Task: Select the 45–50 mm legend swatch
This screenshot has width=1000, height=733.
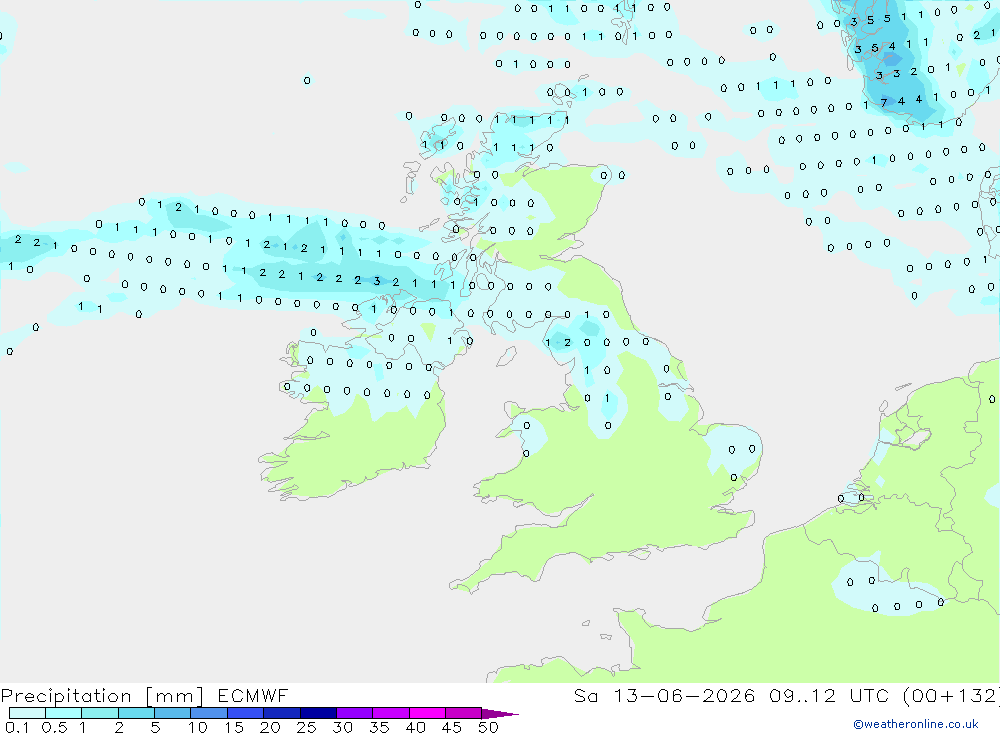Action: [x=463, y=713]
